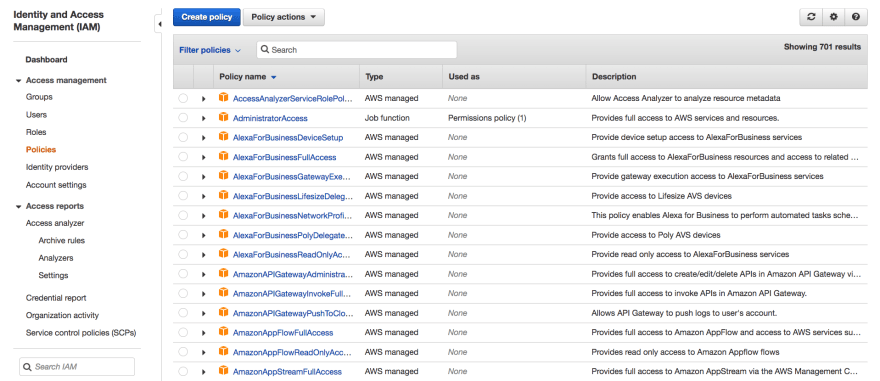The width and height of the screenshot is (880, 381).
Task: Click the Create policy button
Action: tap(207, 17)
